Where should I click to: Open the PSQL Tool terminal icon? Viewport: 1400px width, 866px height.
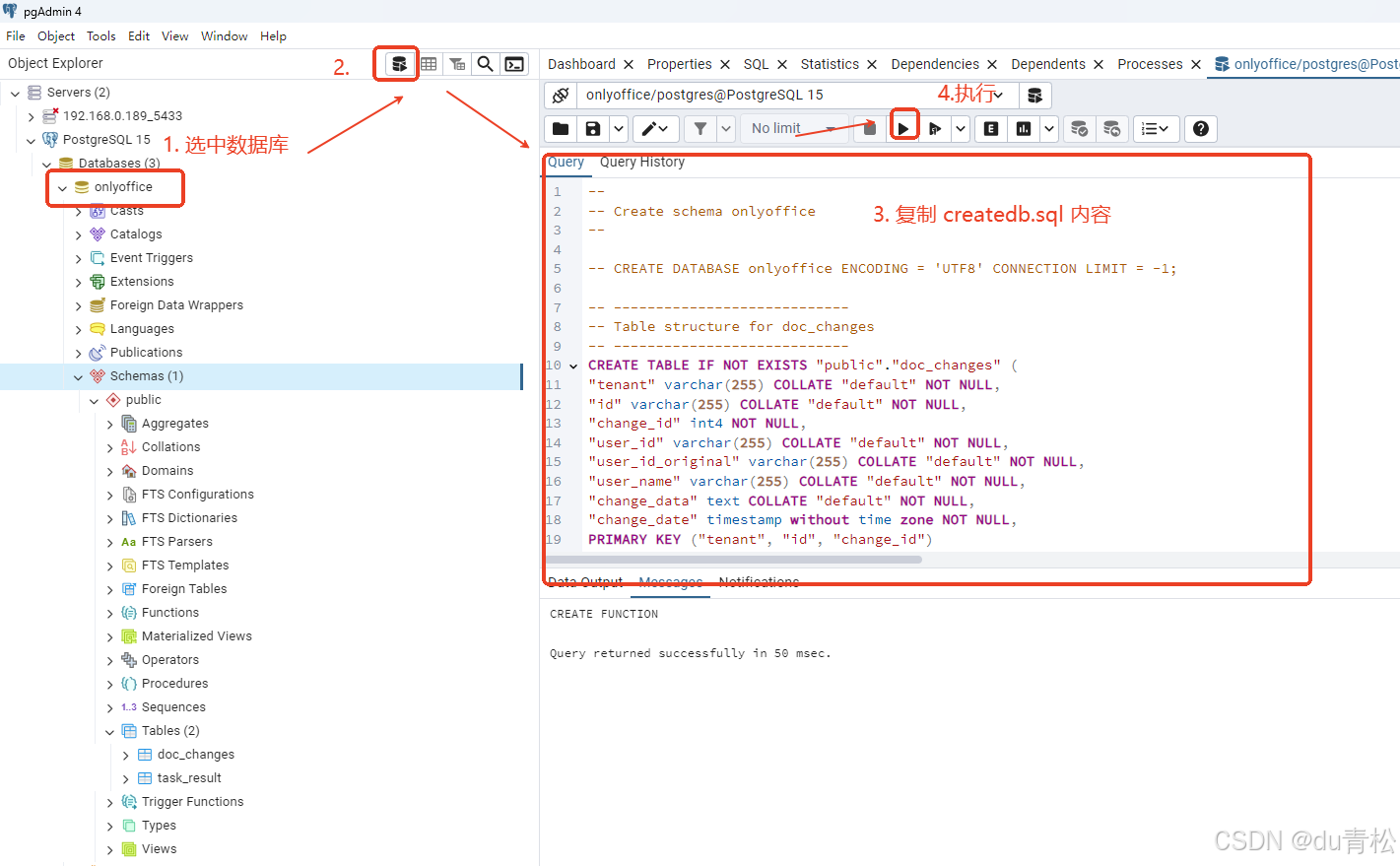coord(514,64)
